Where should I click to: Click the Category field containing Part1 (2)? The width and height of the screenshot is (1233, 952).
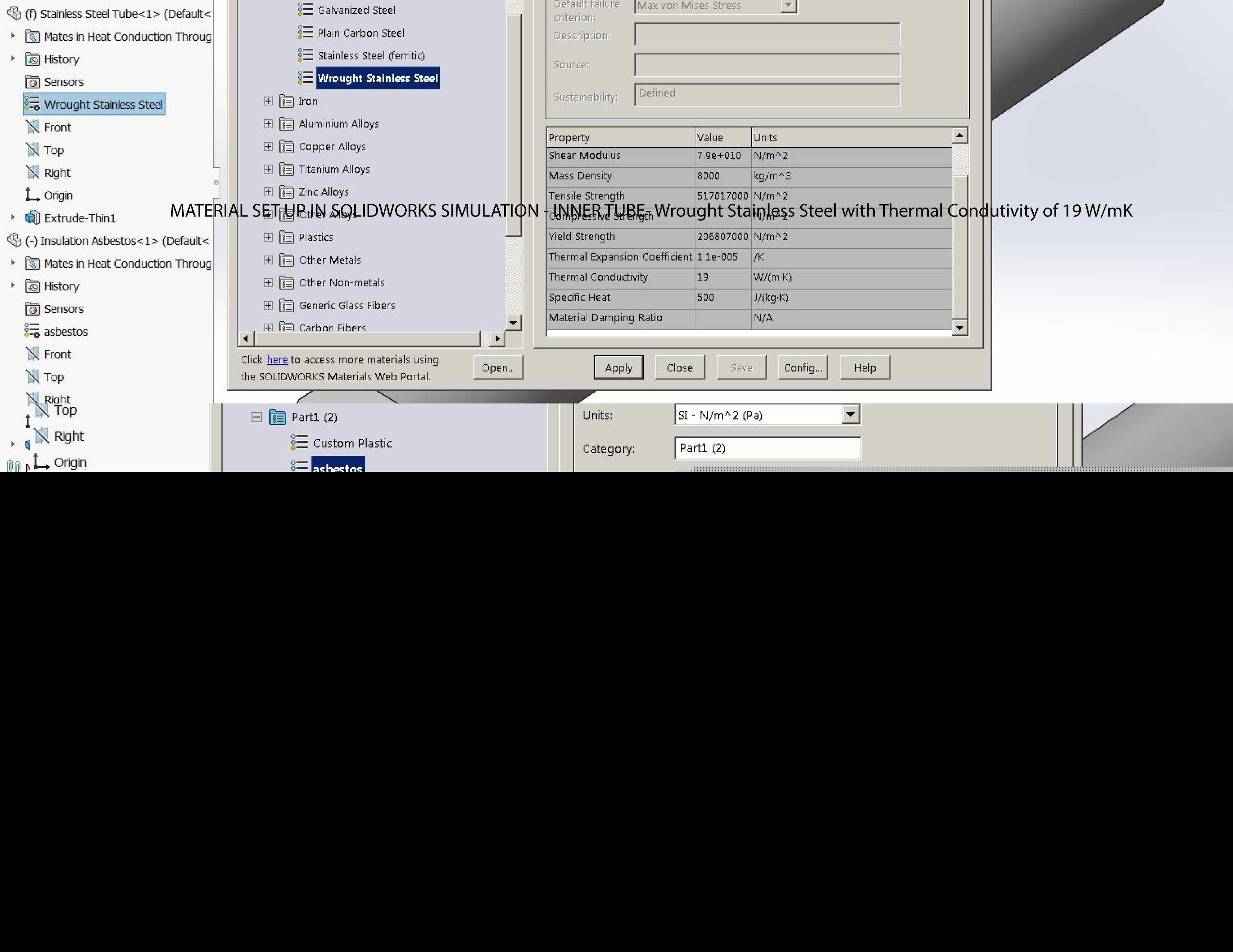(x=768, y=448)
